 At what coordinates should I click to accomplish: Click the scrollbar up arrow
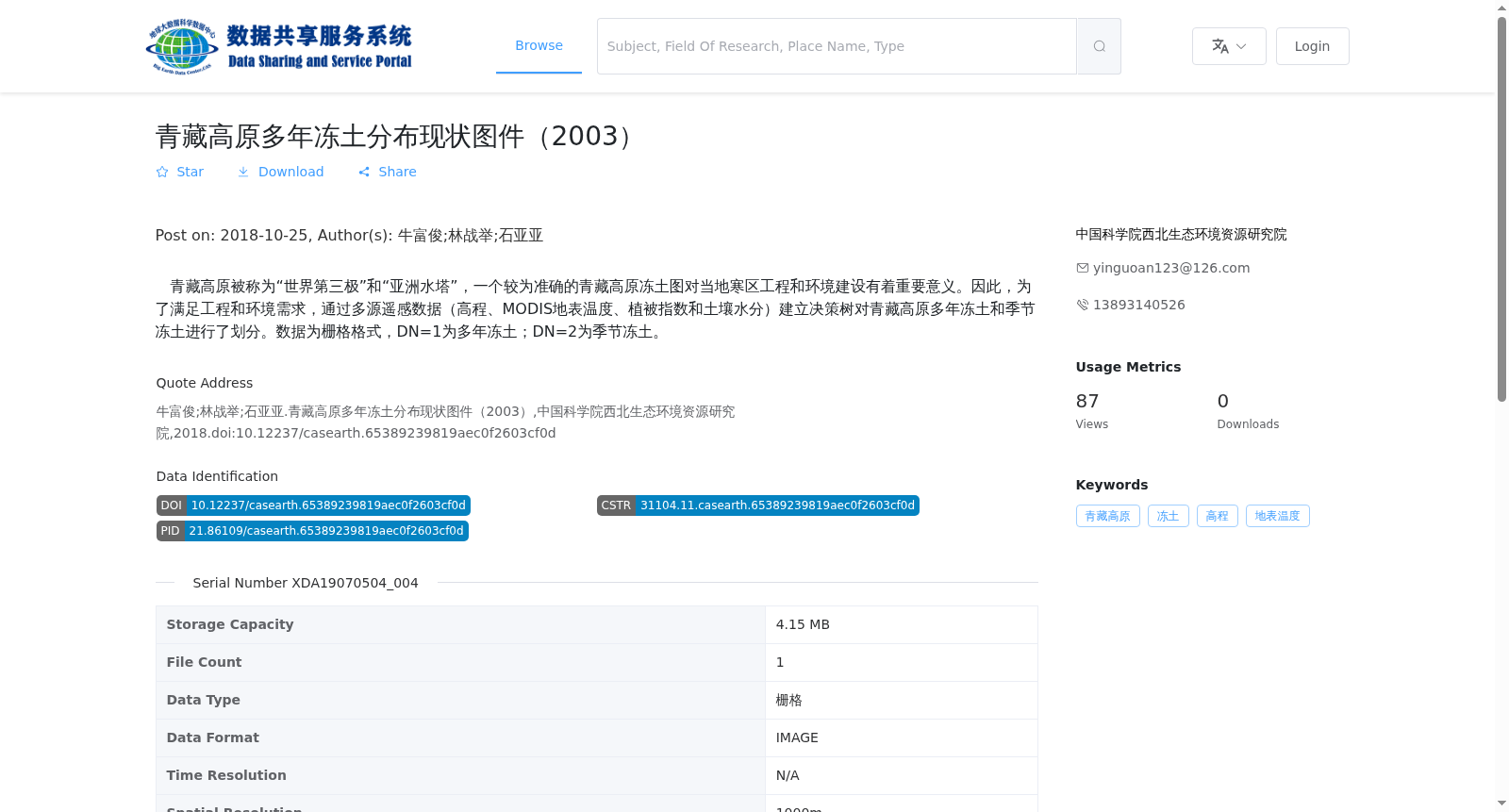point(1501,8)
